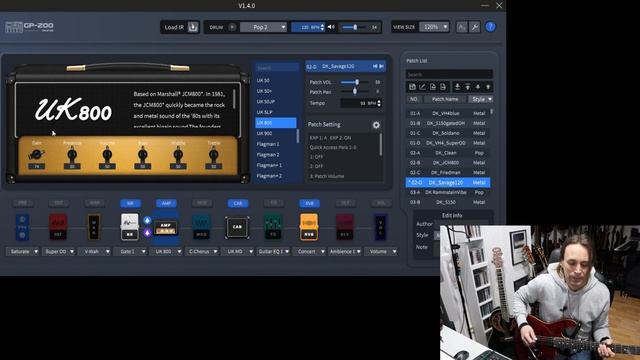The width and height of the screenshot is (640, 360).
Task: Select the orange RVB reverb pedal icon
Action: pos(309,227)
